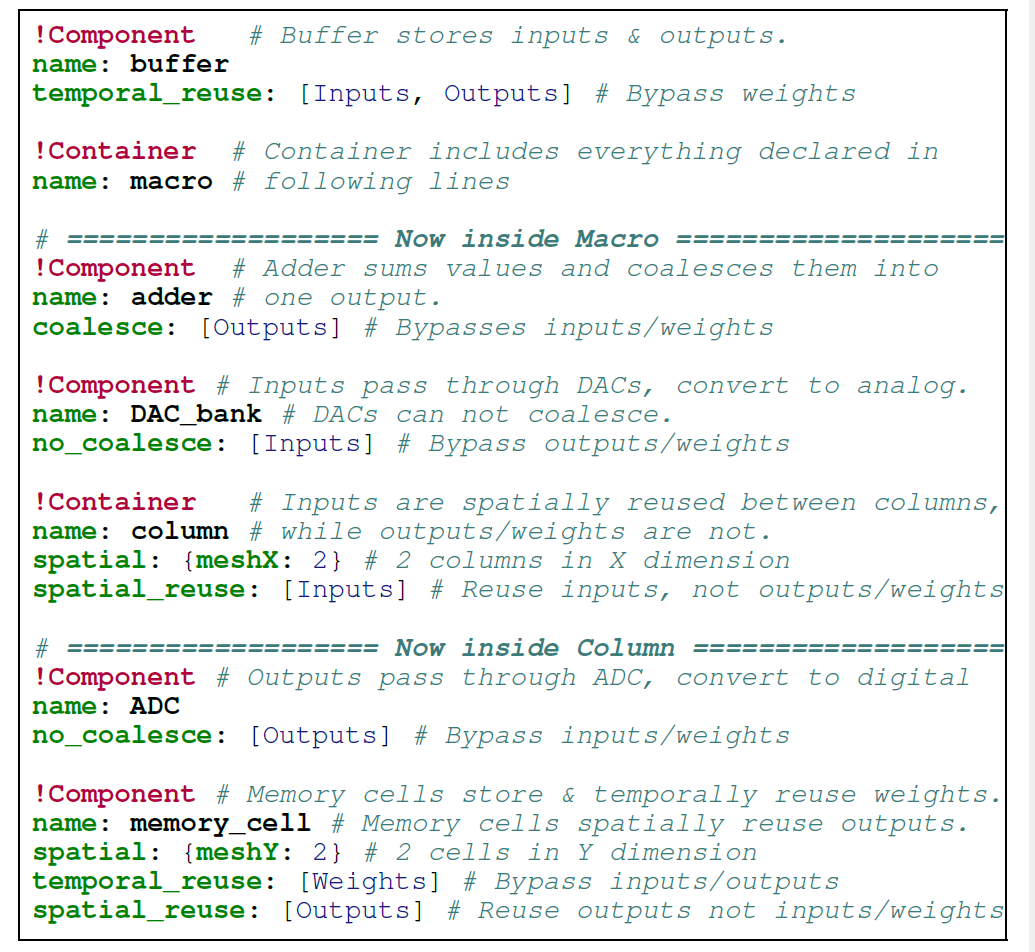The width and height of the screenshot is (1035, 952).
Task: Click the '!Container' tag above 'name: column'
Action: coord(114,502)
